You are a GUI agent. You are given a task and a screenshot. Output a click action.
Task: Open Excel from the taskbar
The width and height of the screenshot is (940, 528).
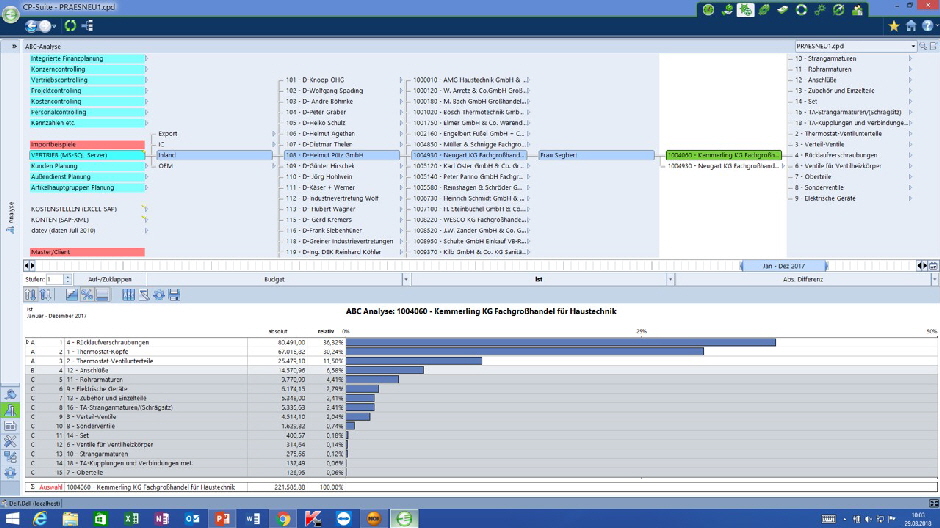[131, 518]
